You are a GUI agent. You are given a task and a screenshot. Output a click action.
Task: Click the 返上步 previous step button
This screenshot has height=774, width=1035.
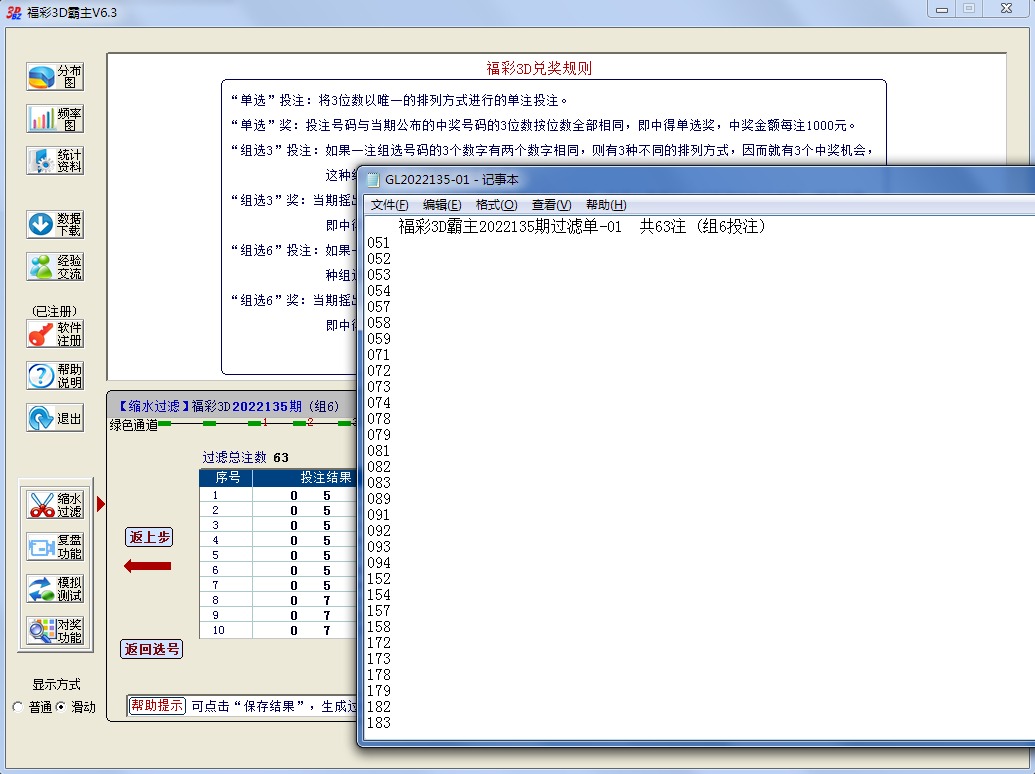[x=149, y=537]
